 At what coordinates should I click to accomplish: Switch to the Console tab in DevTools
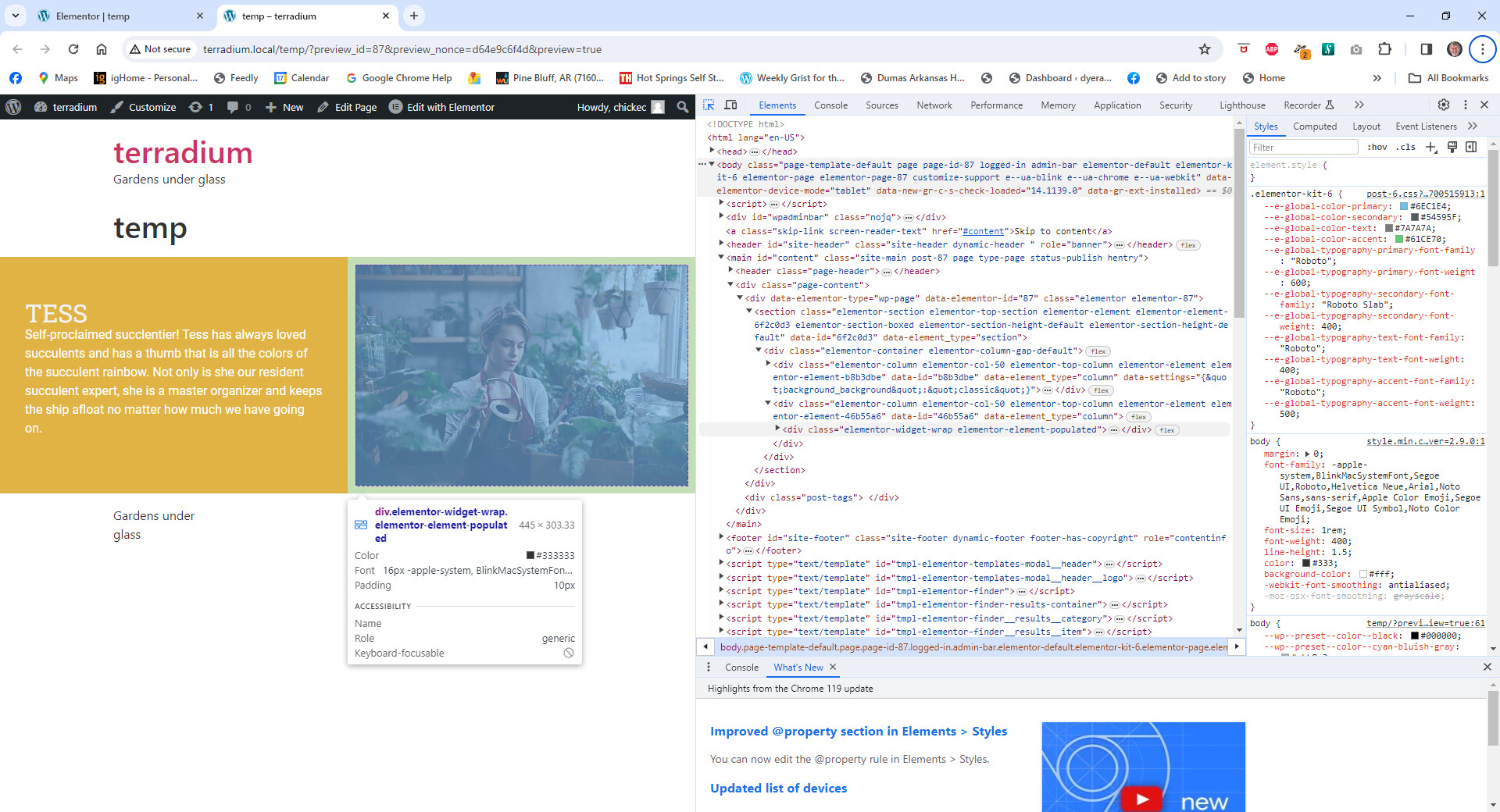(x=830, y=105)
